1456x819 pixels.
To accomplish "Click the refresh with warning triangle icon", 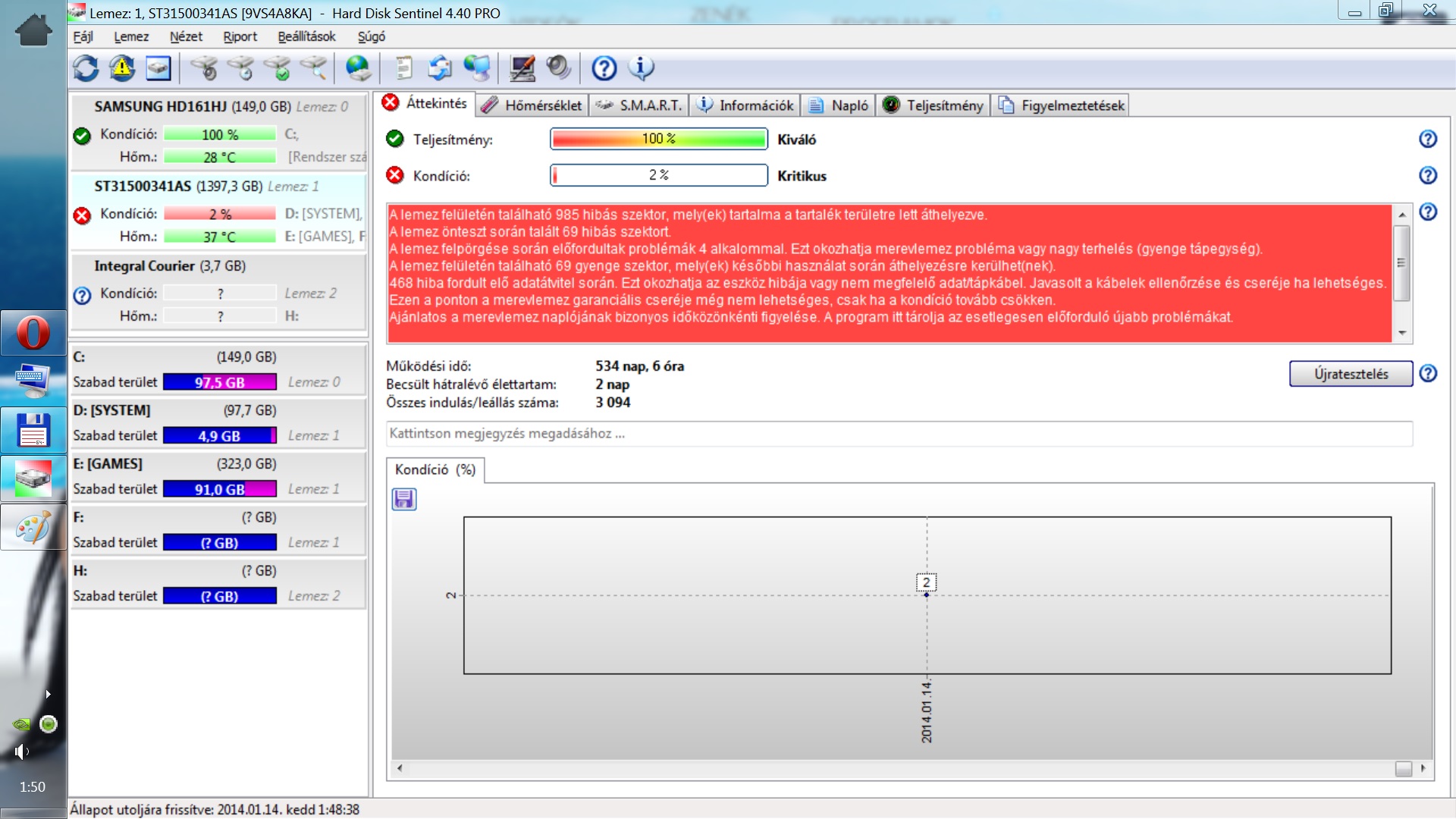I will (x=122, y=68).
